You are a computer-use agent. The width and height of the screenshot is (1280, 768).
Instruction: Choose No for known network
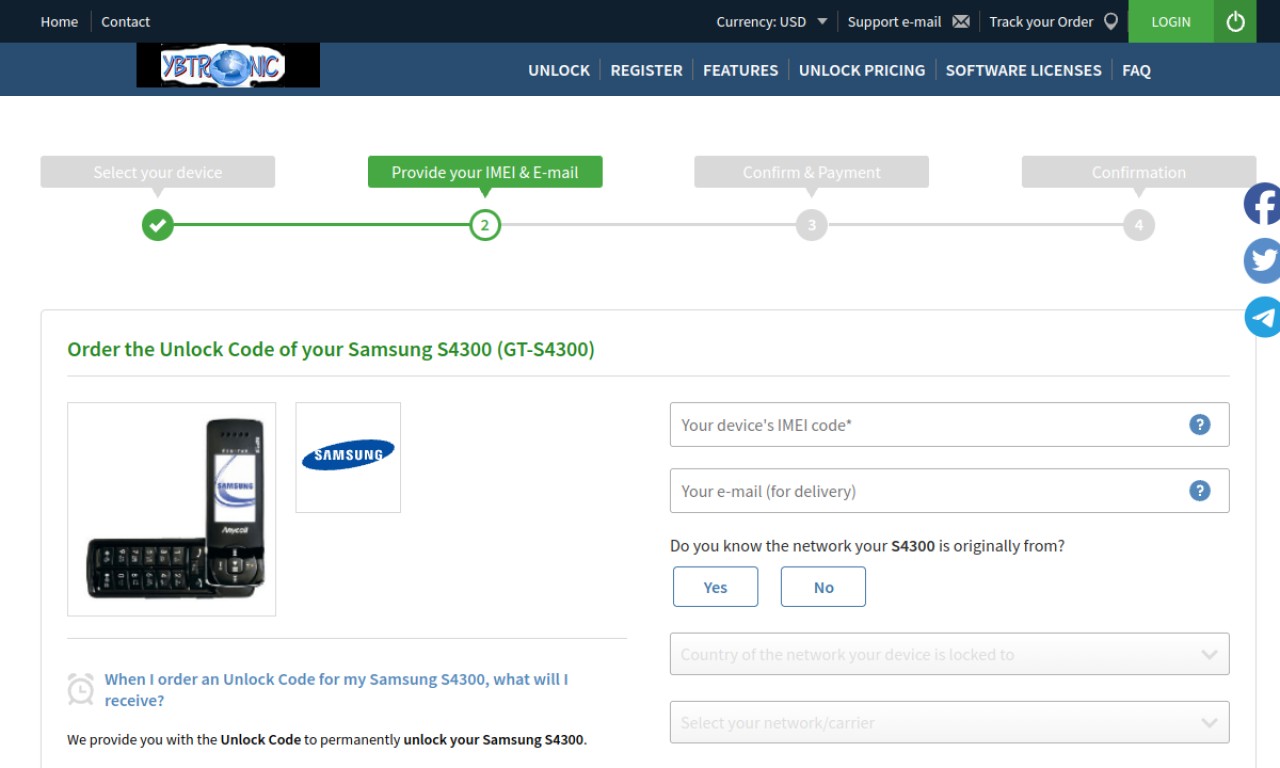click(x=823, y=587)
